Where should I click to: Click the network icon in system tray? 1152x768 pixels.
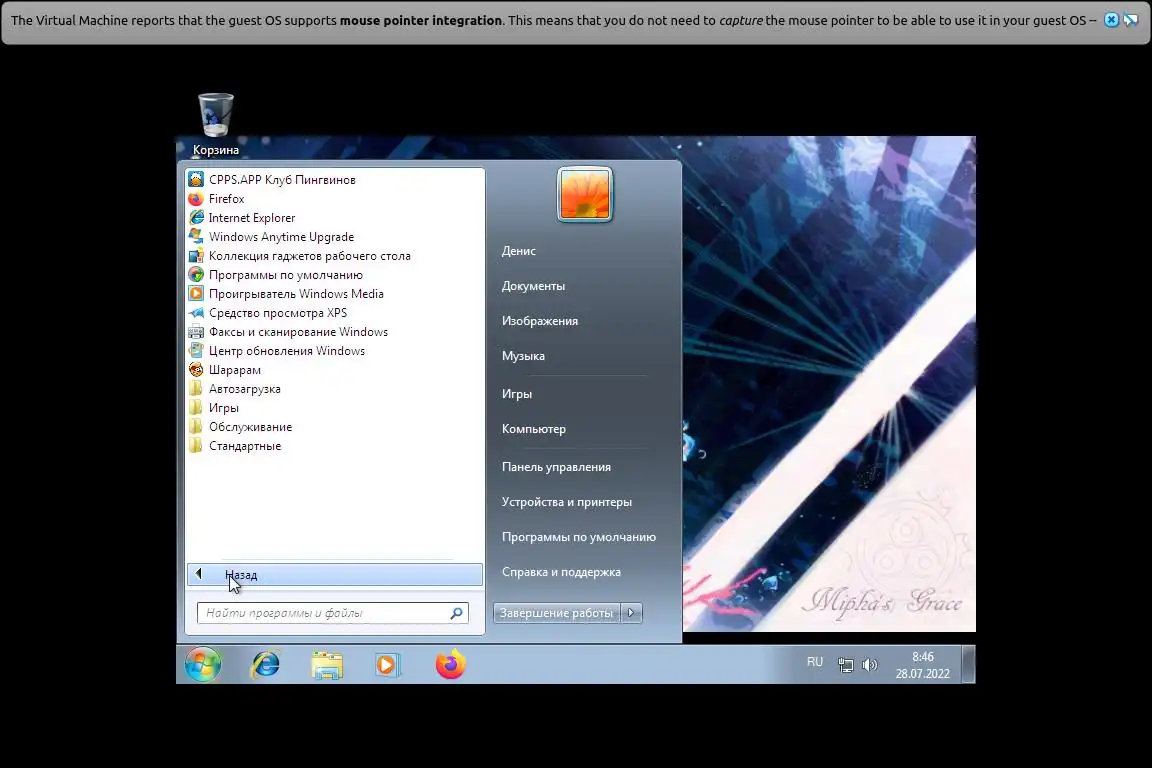pyautogui.click(x=846, y=665)
